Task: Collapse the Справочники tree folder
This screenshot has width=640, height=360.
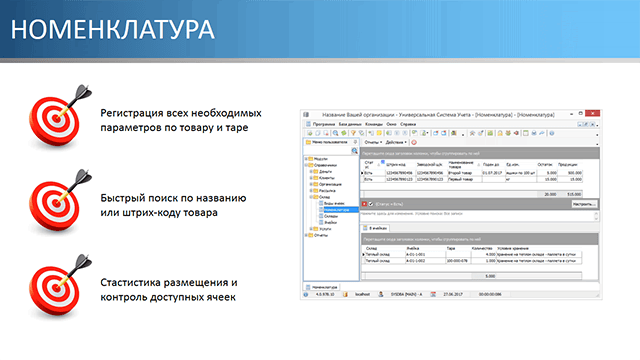Action: (x=306, y=165)
